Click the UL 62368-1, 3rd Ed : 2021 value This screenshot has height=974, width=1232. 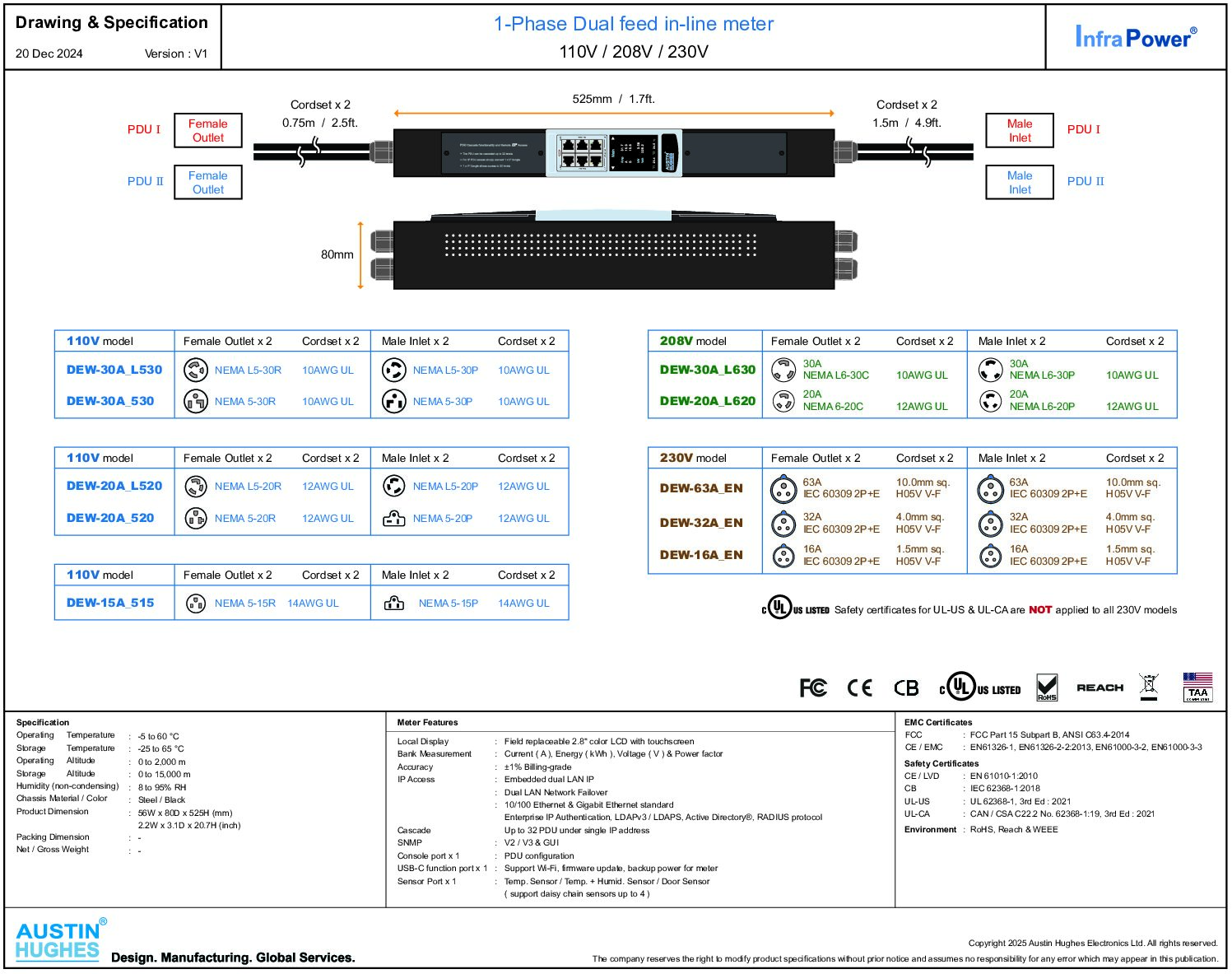pos(1020,802)
